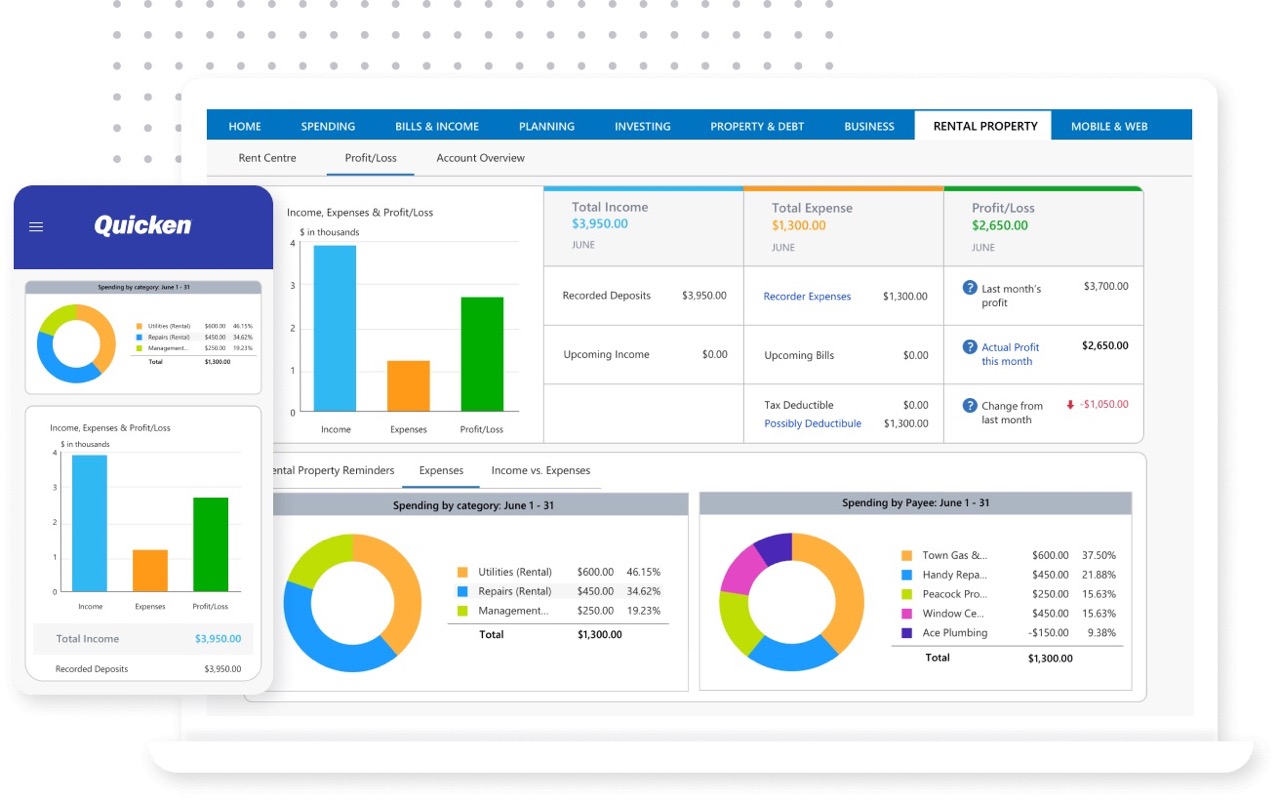The width and height of the screenshot is (1280, 800).
Task: Click the Profit/Loss $2,650.00 green amount
Action: [1000, 225]
